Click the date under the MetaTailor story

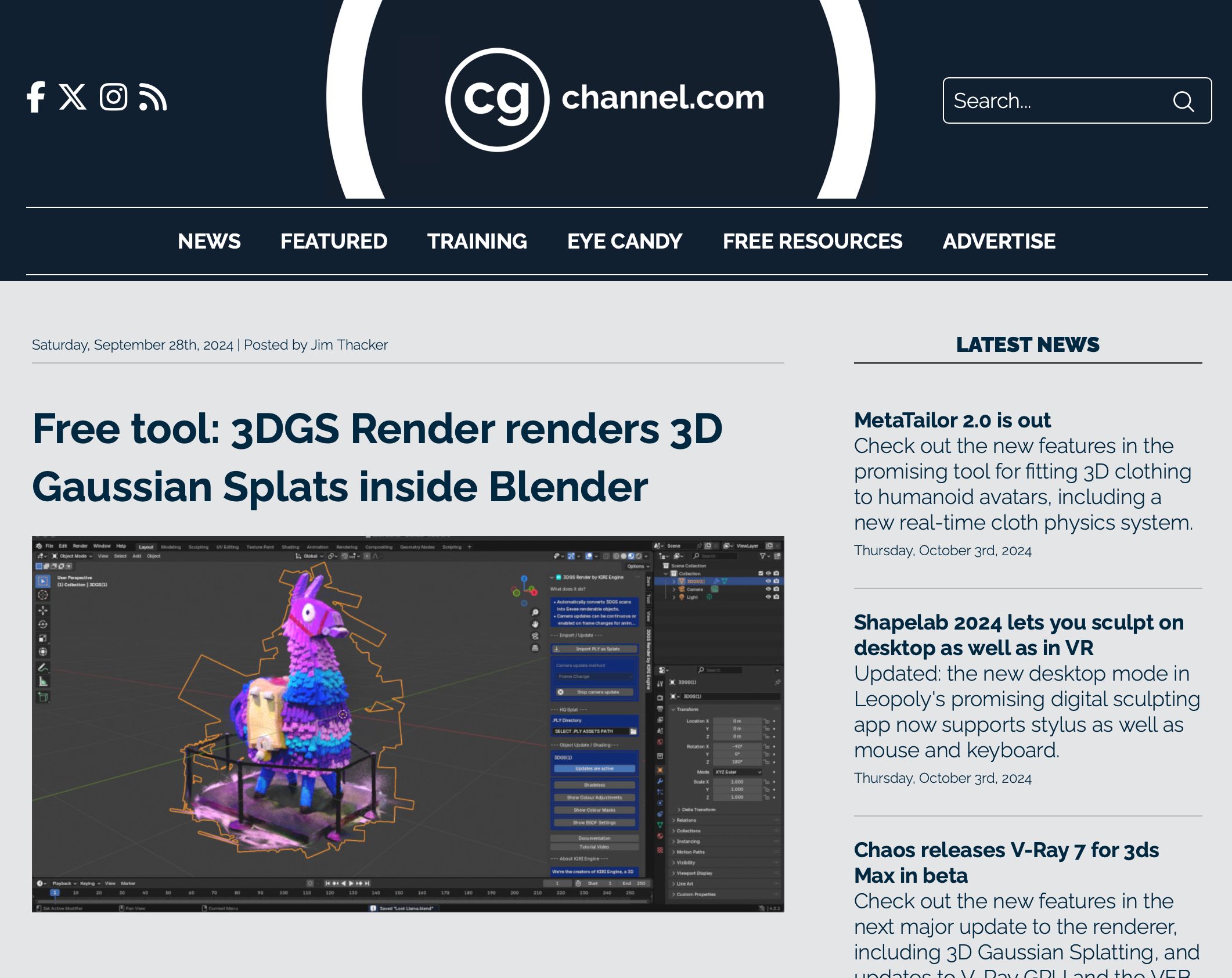click(x=942, y=551)
